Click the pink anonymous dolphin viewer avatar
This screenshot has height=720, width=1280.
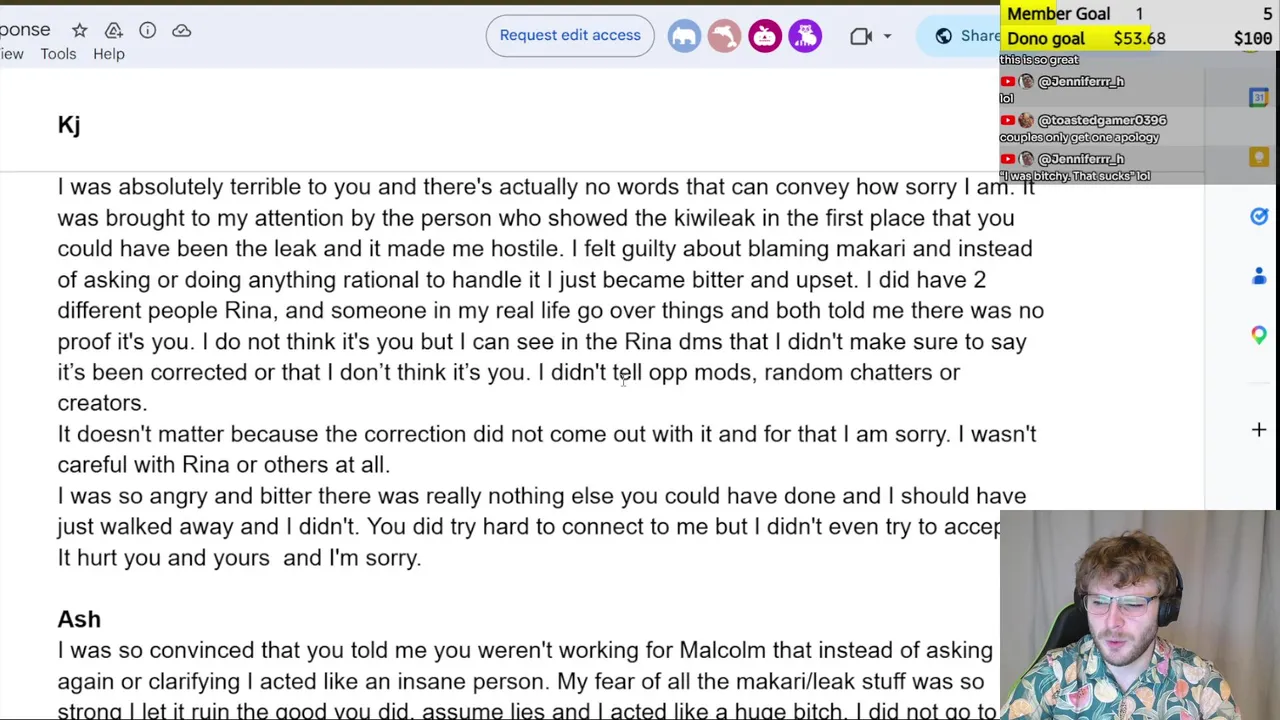(724, 37)
